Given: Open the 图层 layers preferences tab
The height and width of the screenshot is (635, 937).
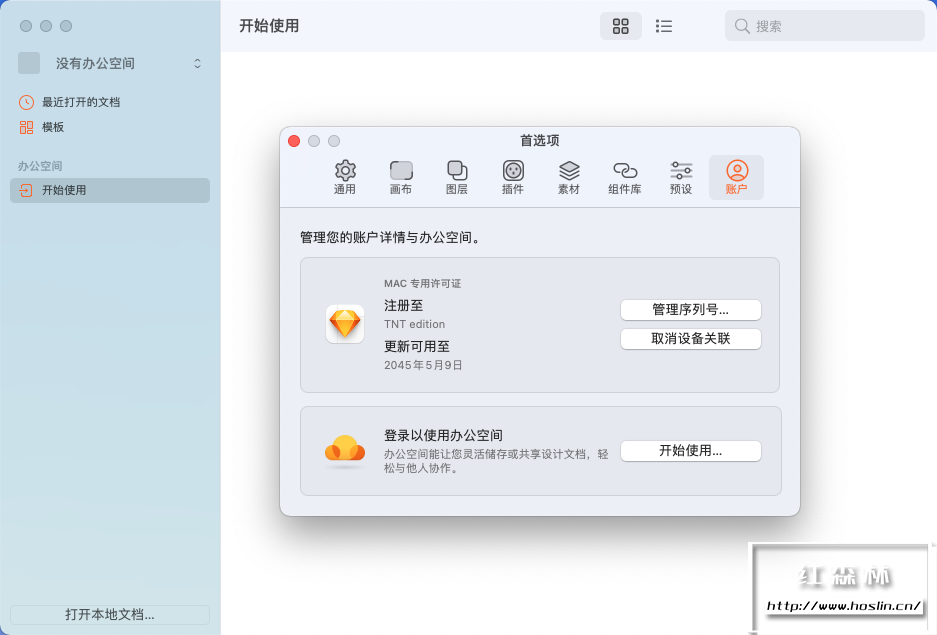Looking at the screenshot, I should tap(457, 177).
